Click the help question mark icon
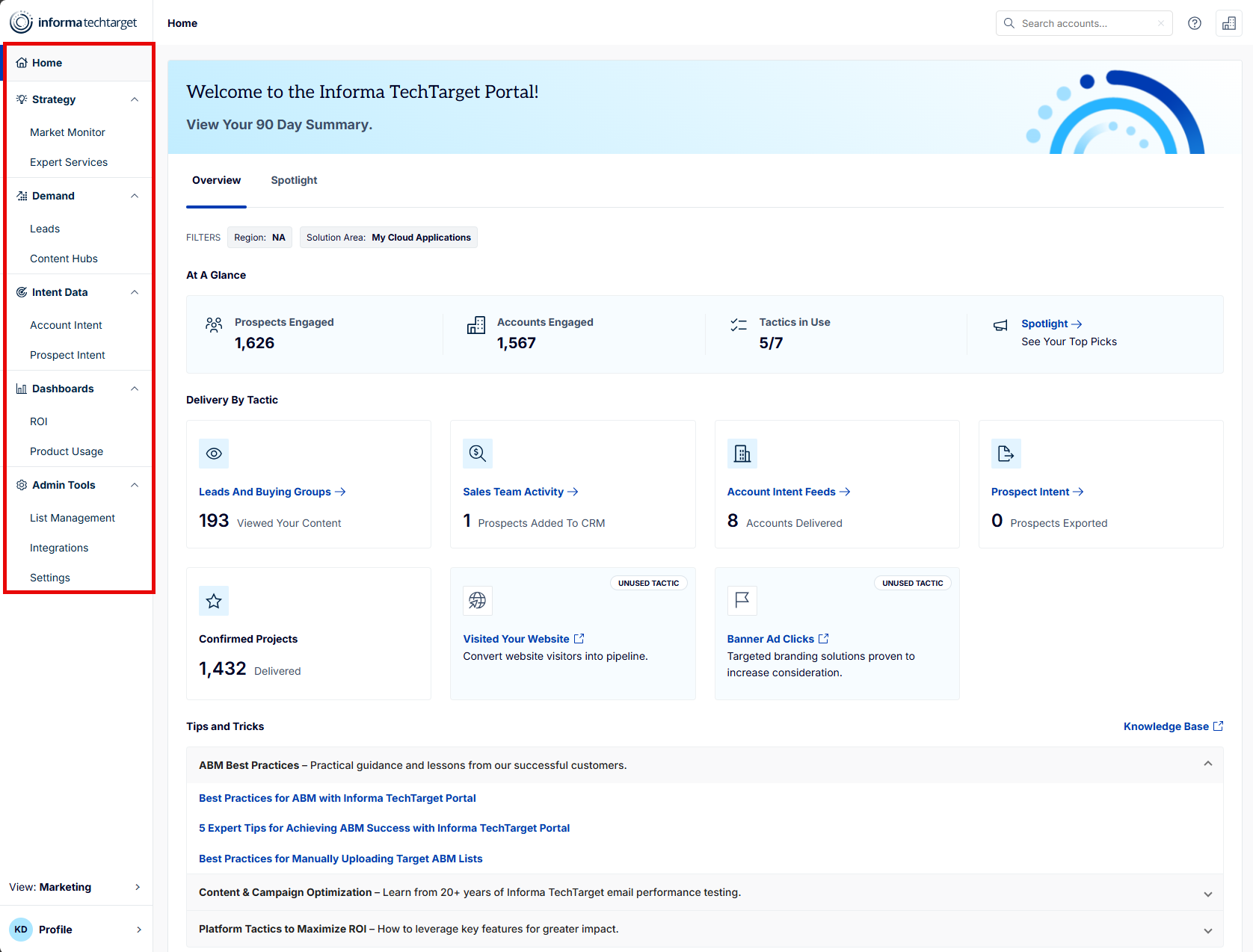Viewport: 1253px width, 952px height. [x=1195, y=23]
